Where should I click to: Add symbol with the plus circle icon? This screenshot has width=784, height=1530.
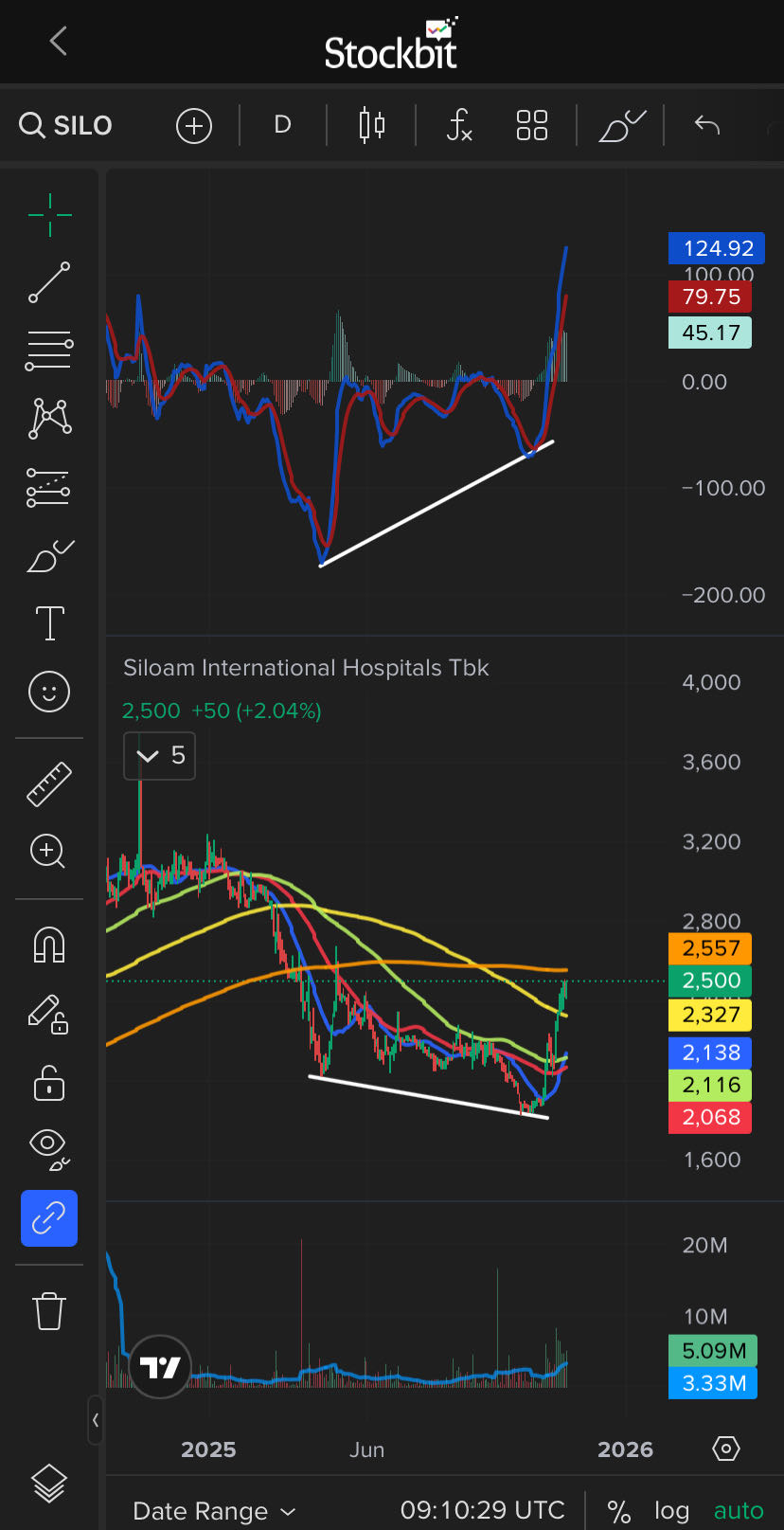pyautogui.click(x=194, y=125)
